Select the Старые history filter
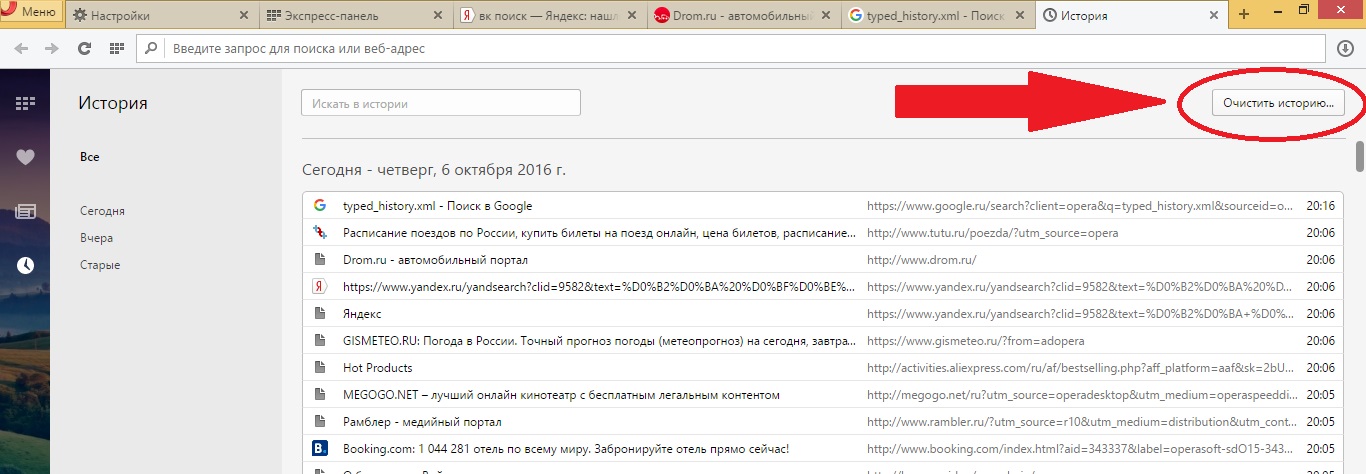This screenshot has width=1366, height=474. point(100,265)
